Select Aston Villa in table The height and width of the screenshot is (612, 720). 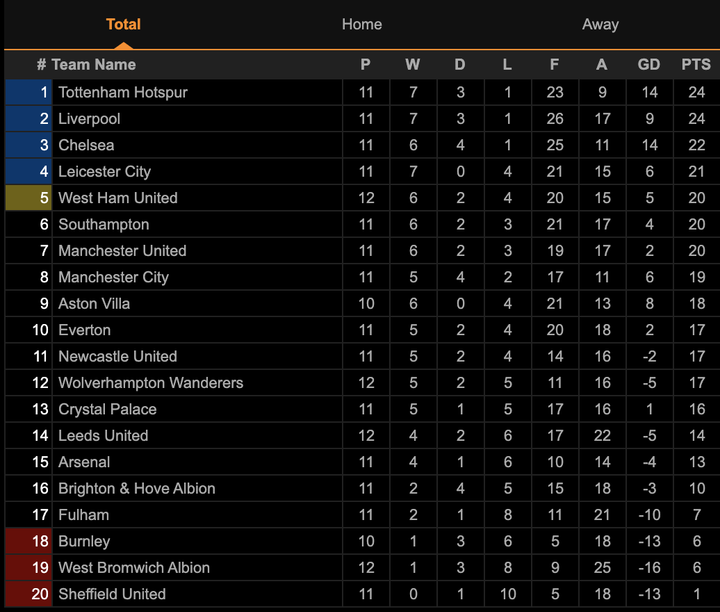(94, 304)
